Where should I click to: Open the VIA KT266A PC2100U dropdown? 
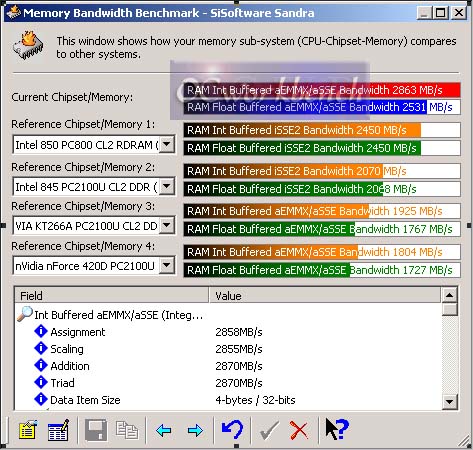pos(167,226)
